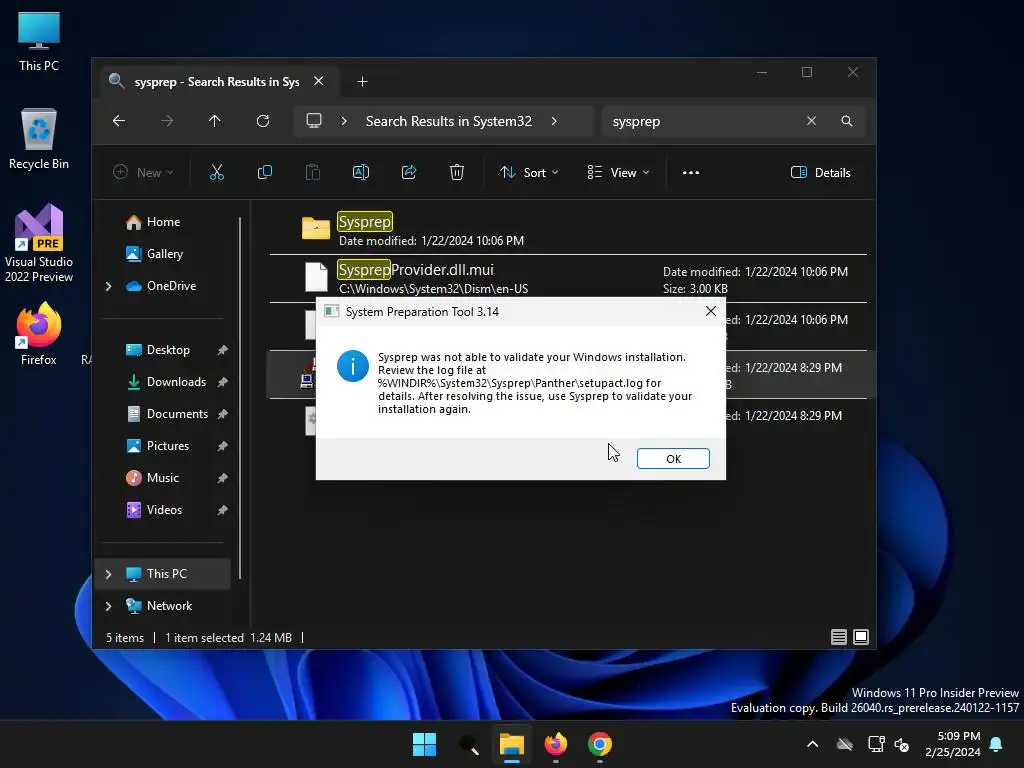Click File Explorer in taskbar
This screenshot has width=1024, height=768.
(x=512, y=744)
